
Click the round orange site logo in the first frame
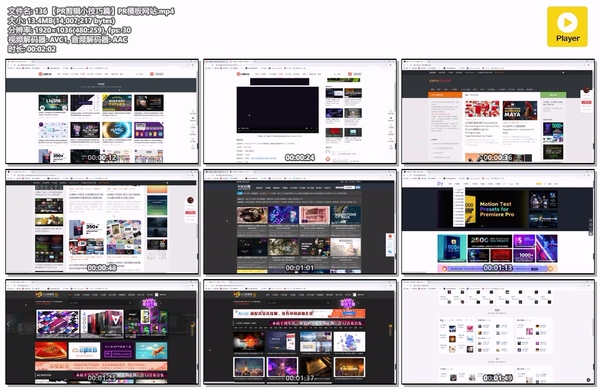pos(40,74)
